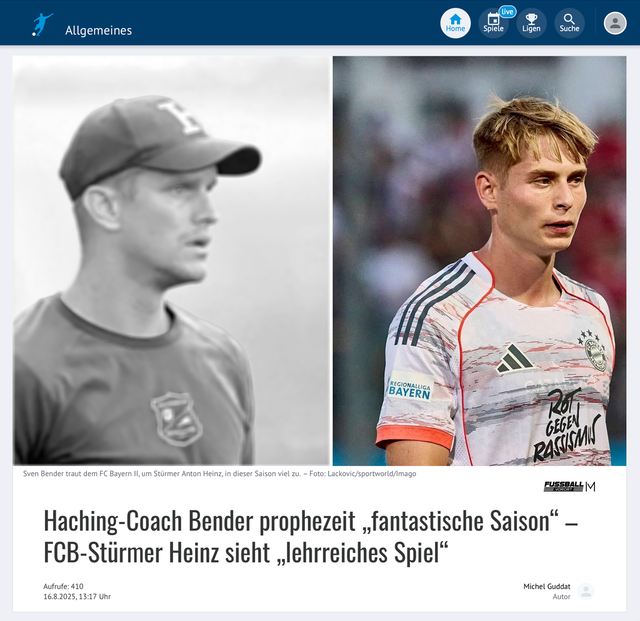Click the Merkur M logo

pyautogui.click(x=590, y=486)
